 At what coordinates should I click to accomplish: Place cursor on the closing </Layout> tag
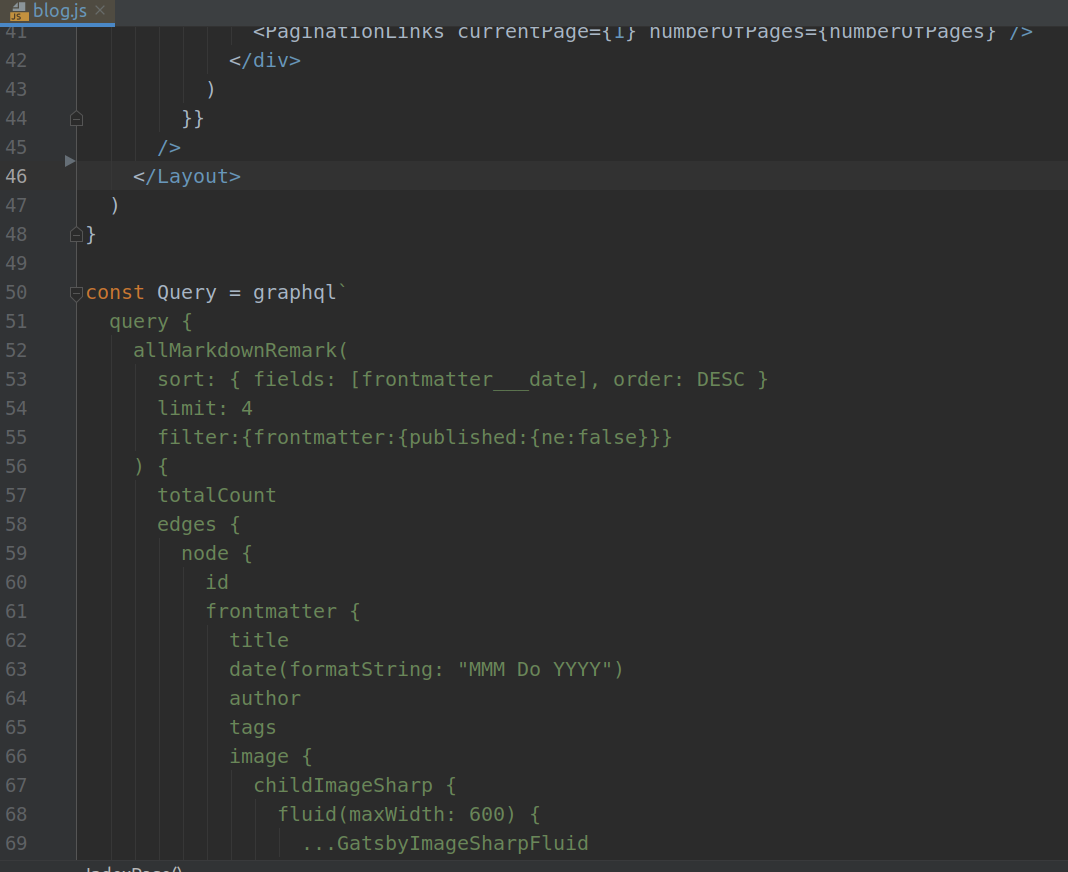click(187, 176)
